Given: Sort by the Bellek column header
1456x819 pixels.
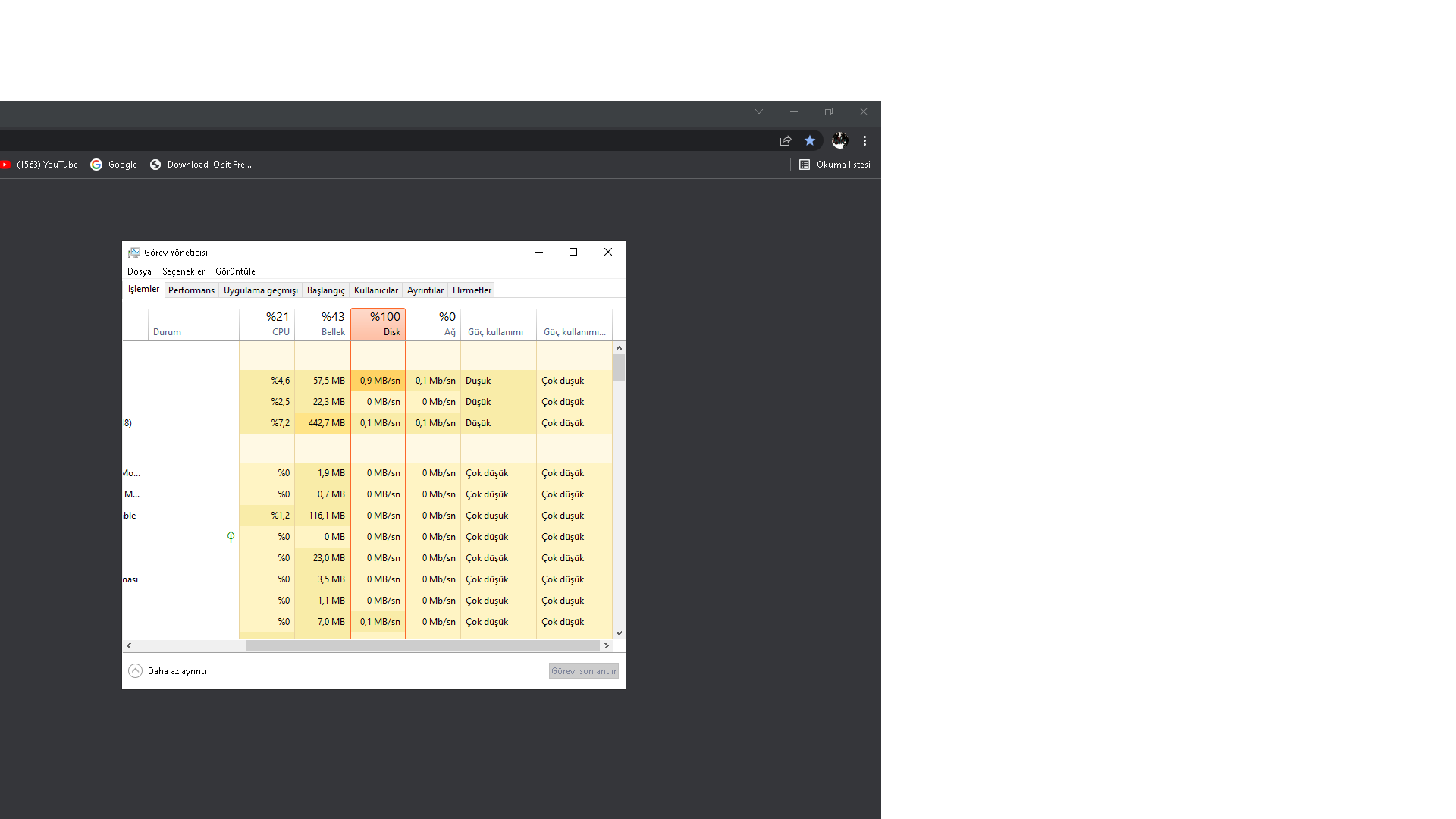Looking at the screenshot, I should click(x=322, y=325).
